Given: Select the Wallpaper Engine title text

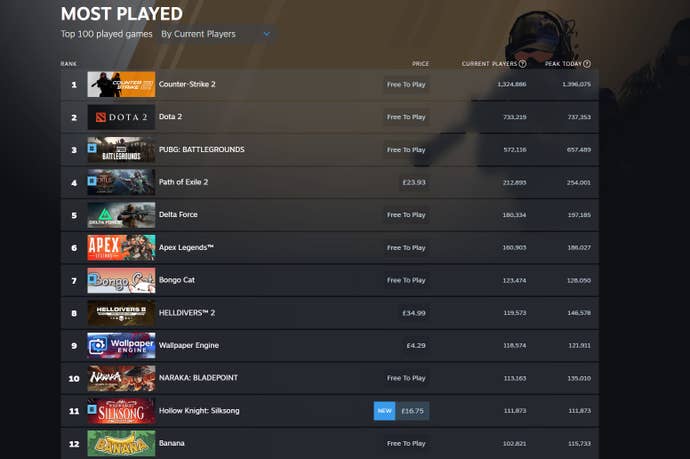Looking at the screenshot, I should click(x=189, y=345).
